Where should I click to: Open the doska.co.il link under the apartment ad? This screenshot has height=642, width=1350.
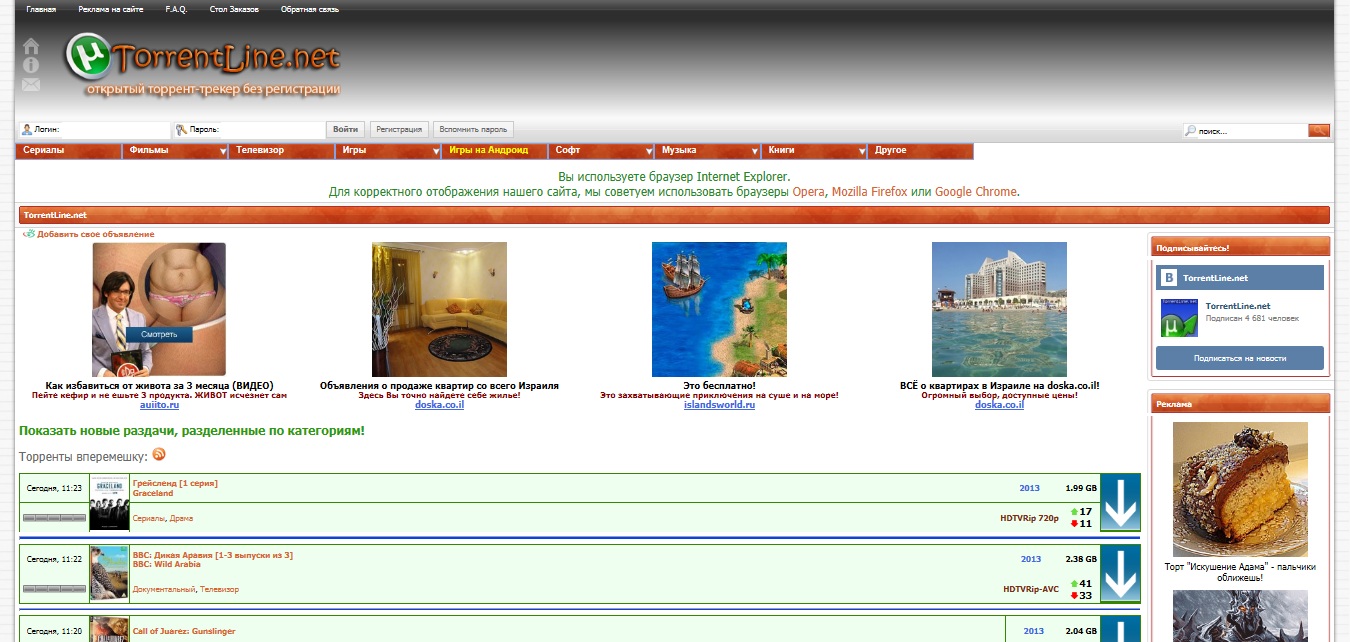click(x=439, y=405)
